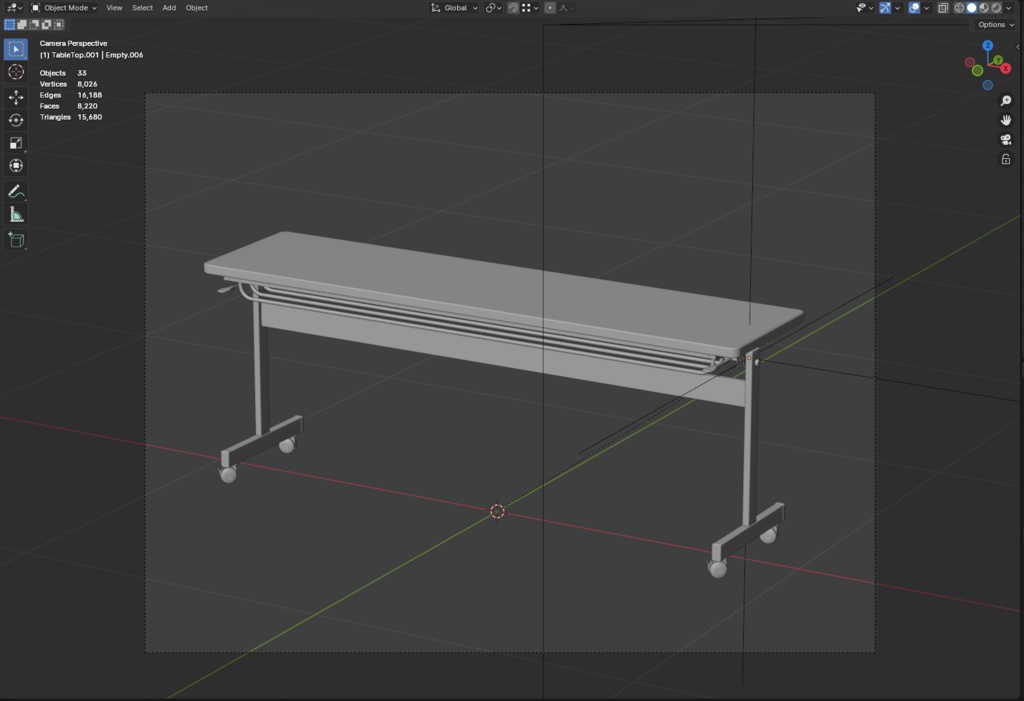Click the zoom magnifier viewport icon
Viewport: 1024px width, 701px height.
[x=1006, y=101]
